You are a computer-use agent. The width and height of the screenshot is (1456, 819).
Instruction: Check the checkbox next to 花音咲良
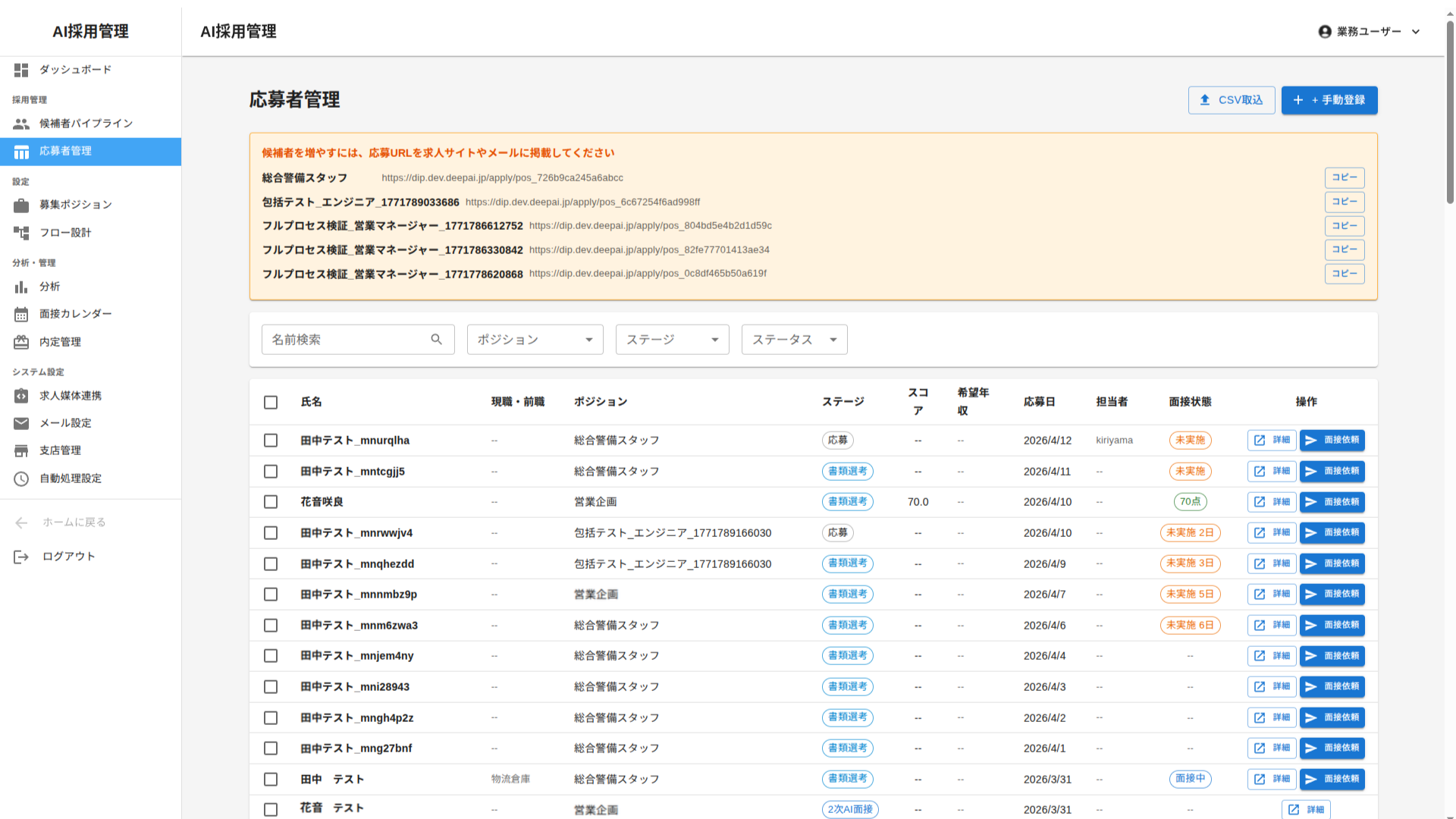(x=271, y=501)
